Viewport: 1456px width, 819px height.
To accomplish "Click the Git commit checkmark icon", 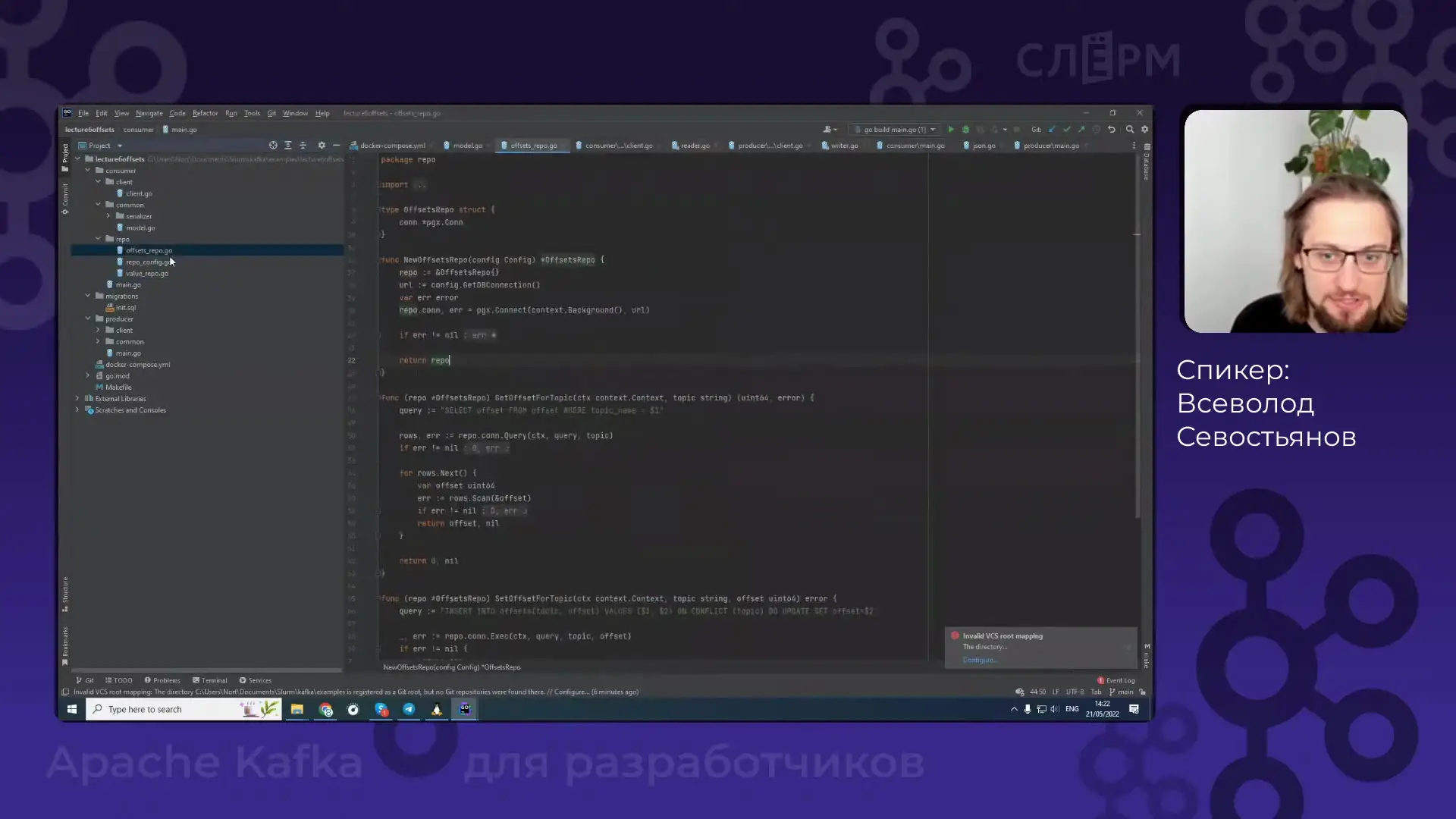I will click(1067, 130).
